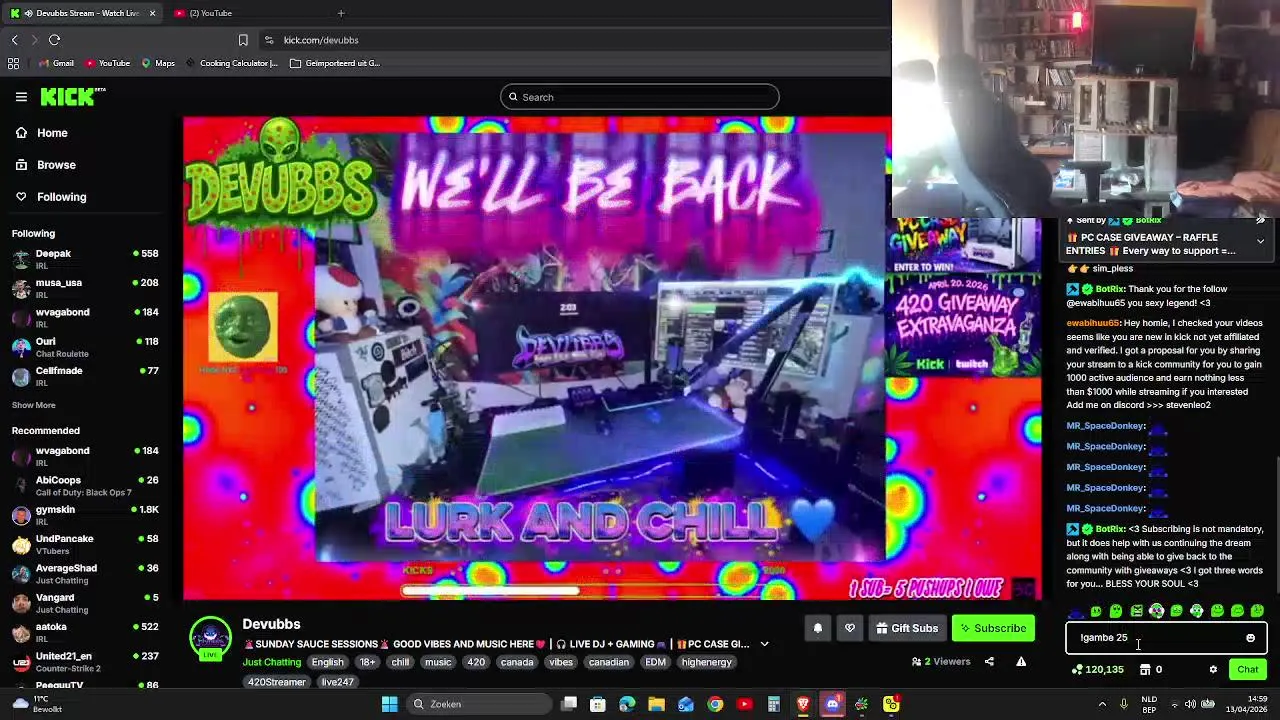1280x720 pixels.
Task: View the 120,135 channel points
Action: (x=1097, y=670)
